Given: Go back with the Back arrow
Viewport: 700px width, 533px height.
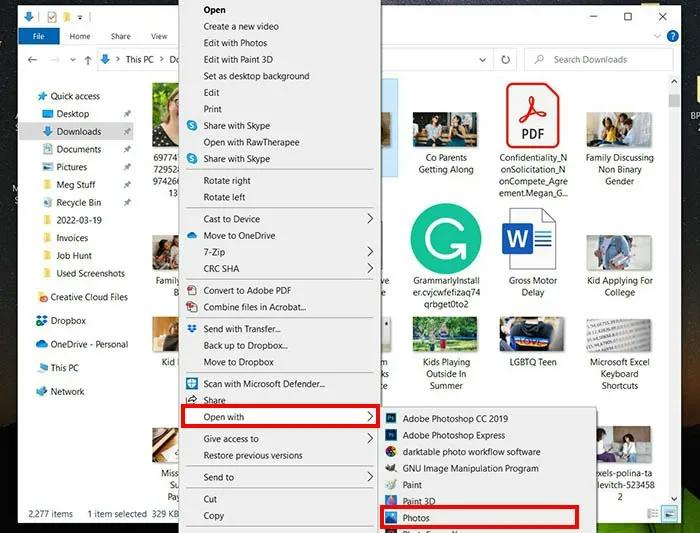Looking at the screenshot, I should point(32,59).
